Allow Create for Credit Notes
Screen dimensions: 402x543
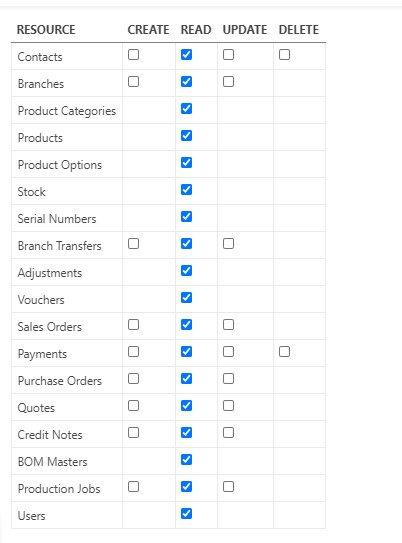click(x=133, y=433)
